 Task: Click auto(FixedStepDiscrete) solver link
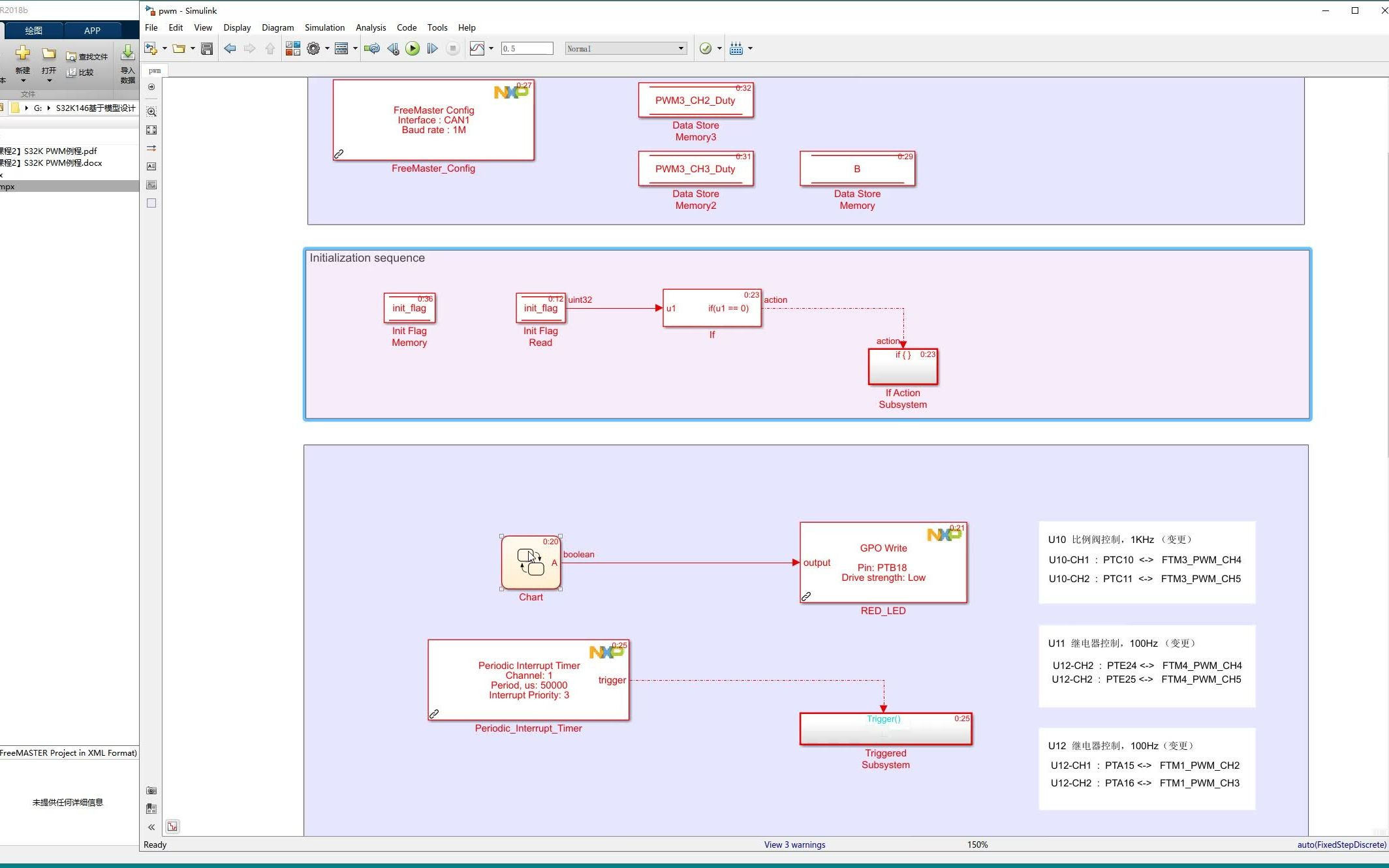pos(1341,845)
